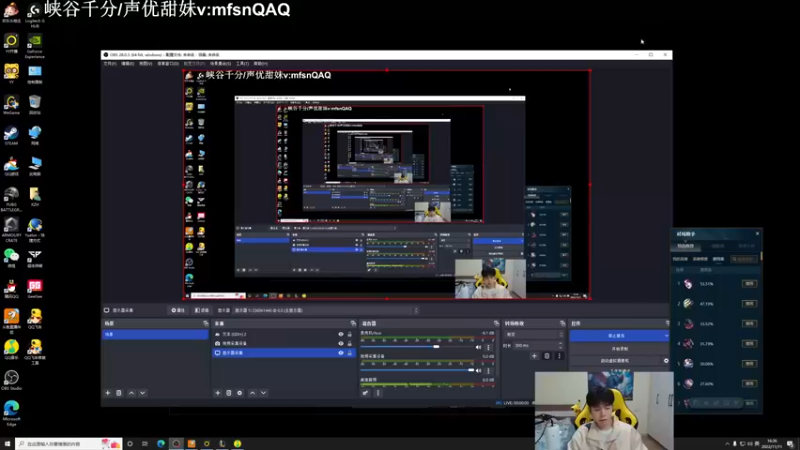Click the Start Recording button

point(619,348)
